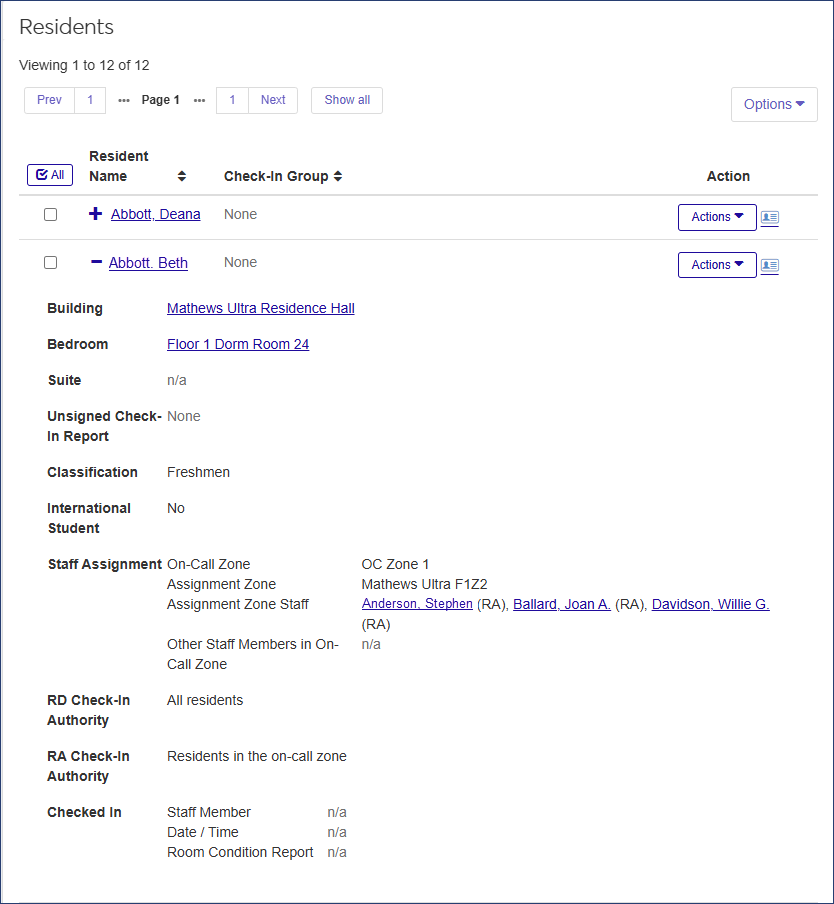Select all residents with All button
This screenshot has height=904, width=834.
(50, 175)
